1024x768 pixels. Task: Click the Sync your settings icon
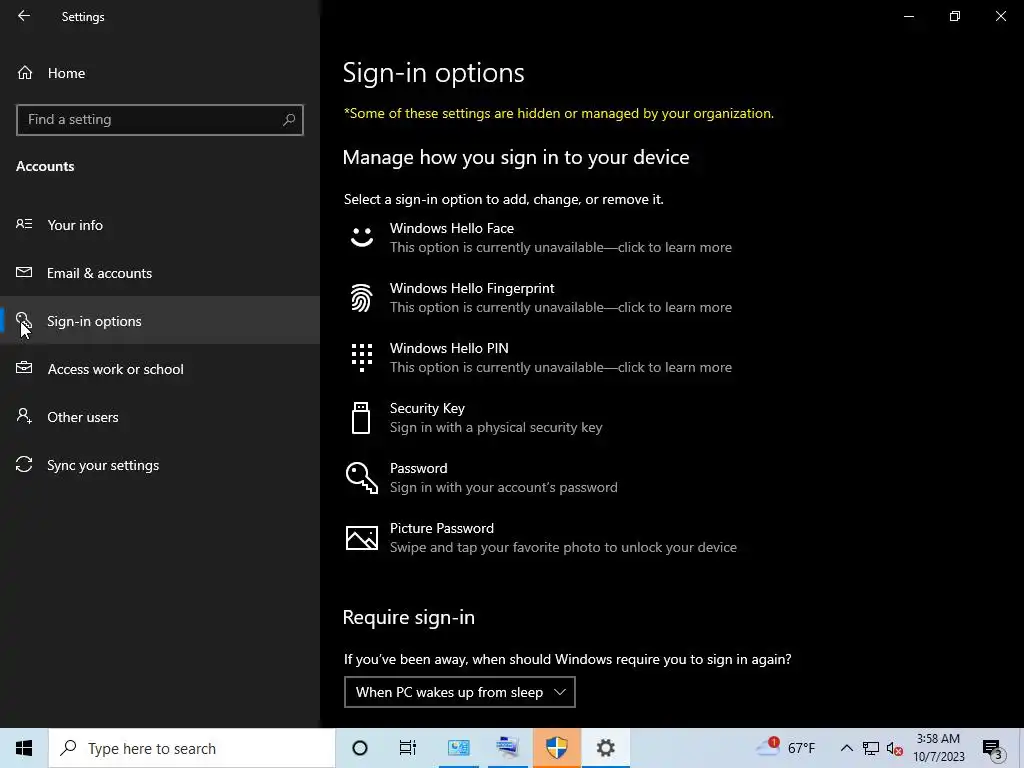click(24, 464)
